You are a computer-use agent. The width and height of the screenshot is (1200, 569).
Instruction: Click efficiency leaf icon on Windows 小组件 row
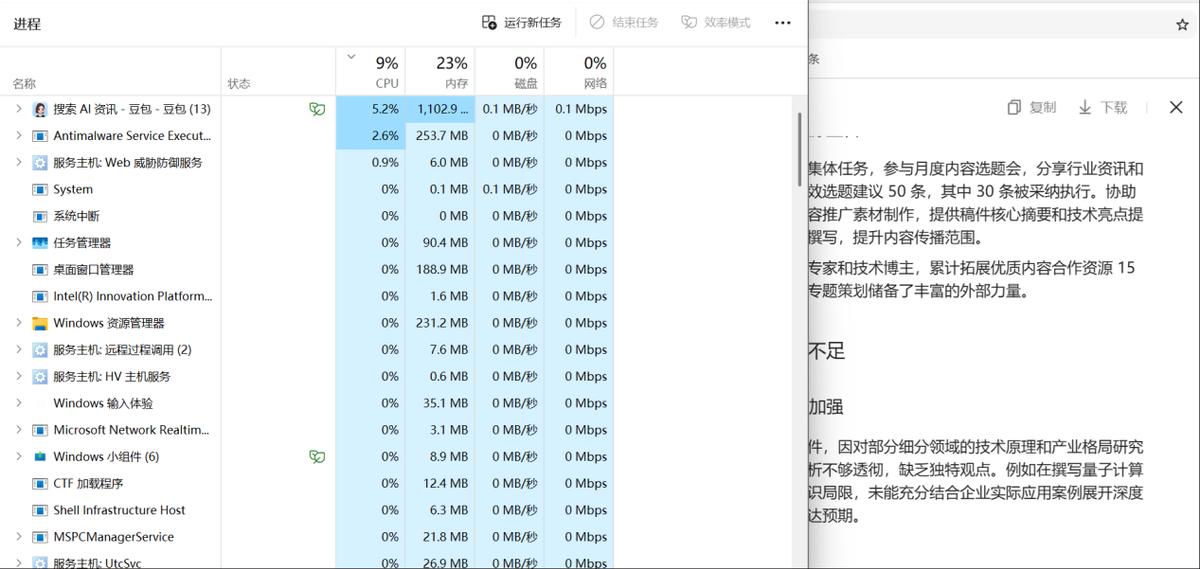[x=317, y=456]
